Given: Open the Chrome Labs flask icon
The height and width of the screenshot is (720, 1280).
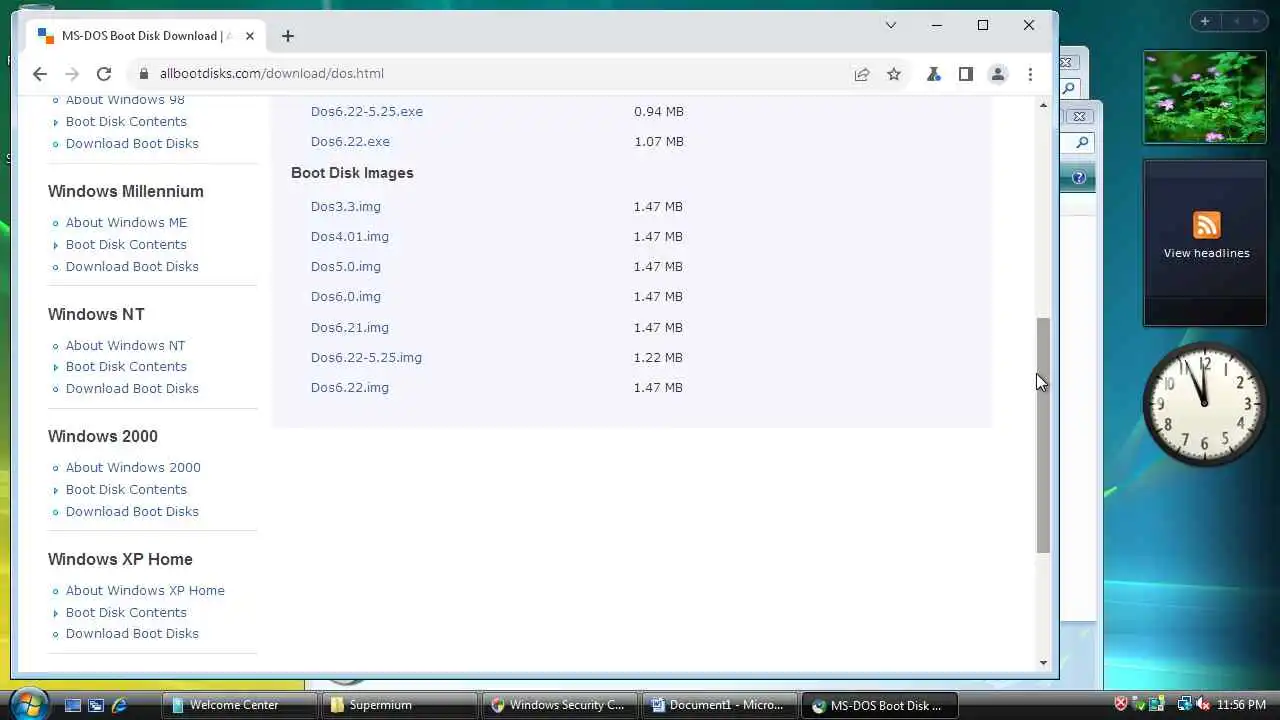Looking at the screenshot, I should (x=933, y=74).
